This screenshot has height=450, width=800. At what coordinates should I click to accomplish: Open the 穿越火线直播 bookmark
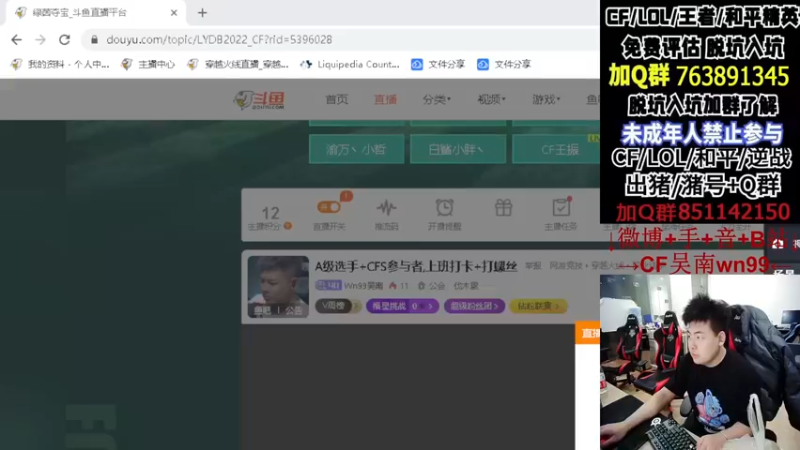[238, 64]
